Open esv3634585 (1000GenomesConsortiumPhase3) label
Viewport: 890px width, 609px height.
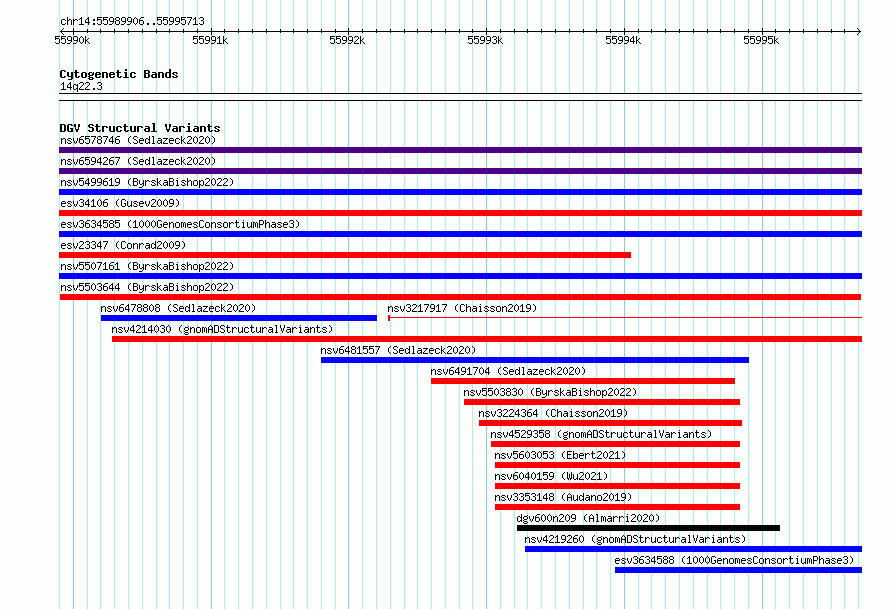180,224
